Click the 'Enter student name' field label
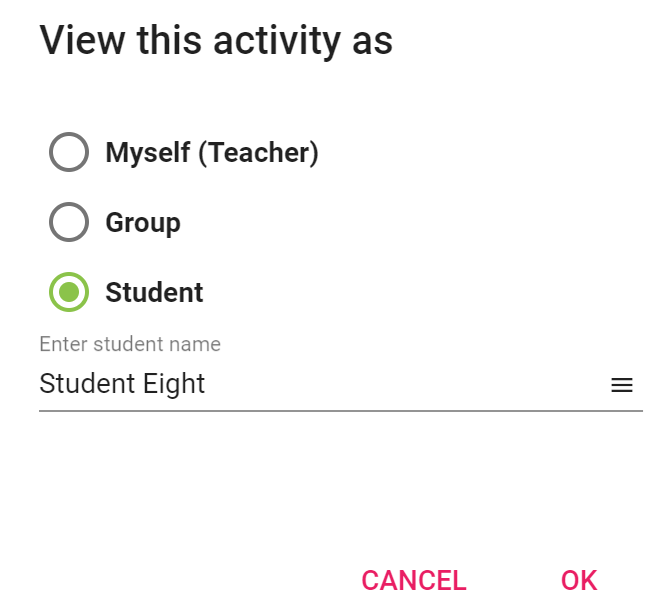Image resolution: width=654 pixels, height=615 pixels. 130,344
